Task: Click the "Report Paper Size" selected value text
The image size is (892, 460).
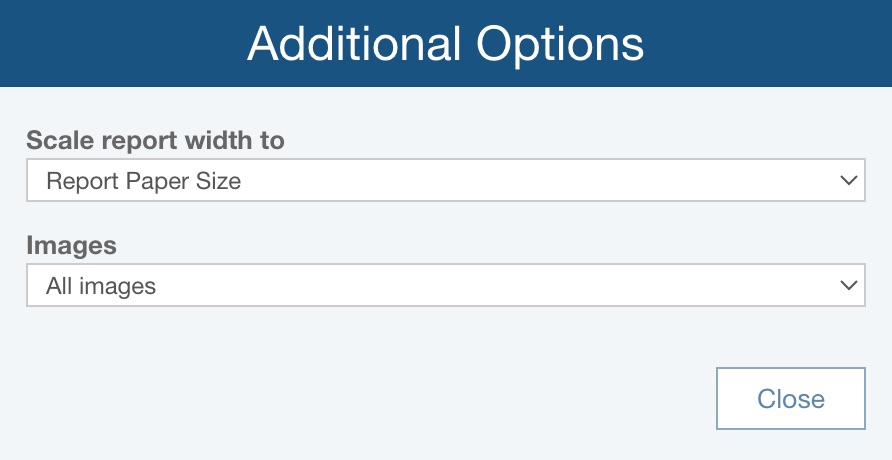Action: pos(144,182)
